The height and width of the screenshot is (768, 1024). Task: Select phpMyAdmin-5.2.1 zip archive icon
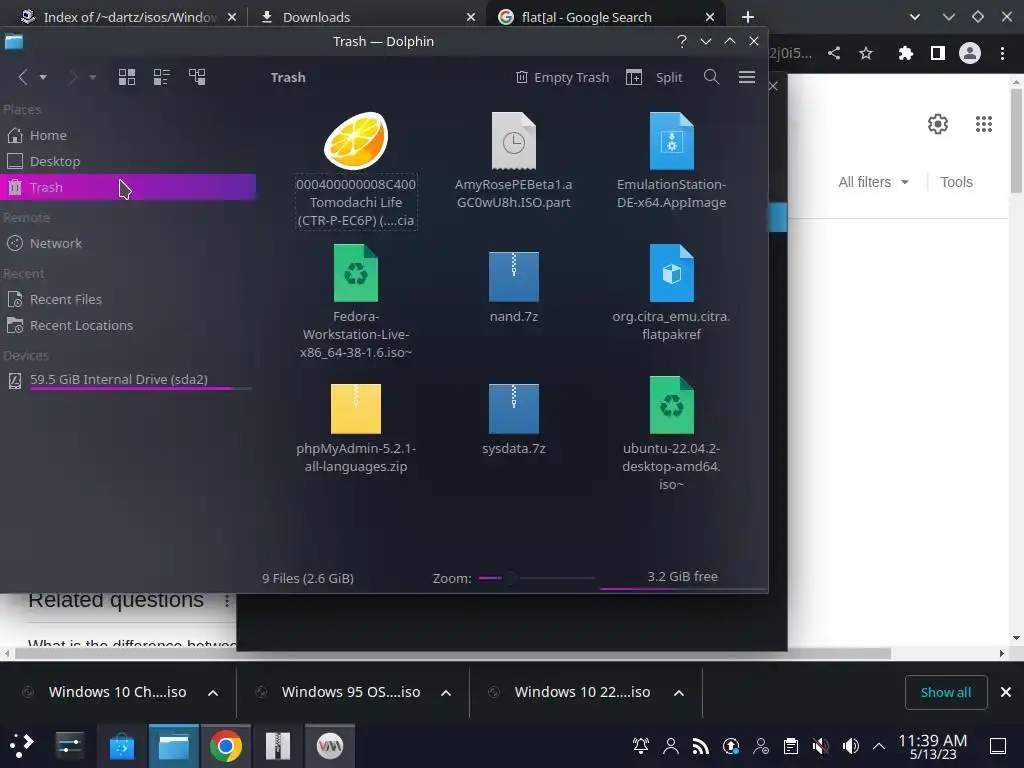coord(356,409)
